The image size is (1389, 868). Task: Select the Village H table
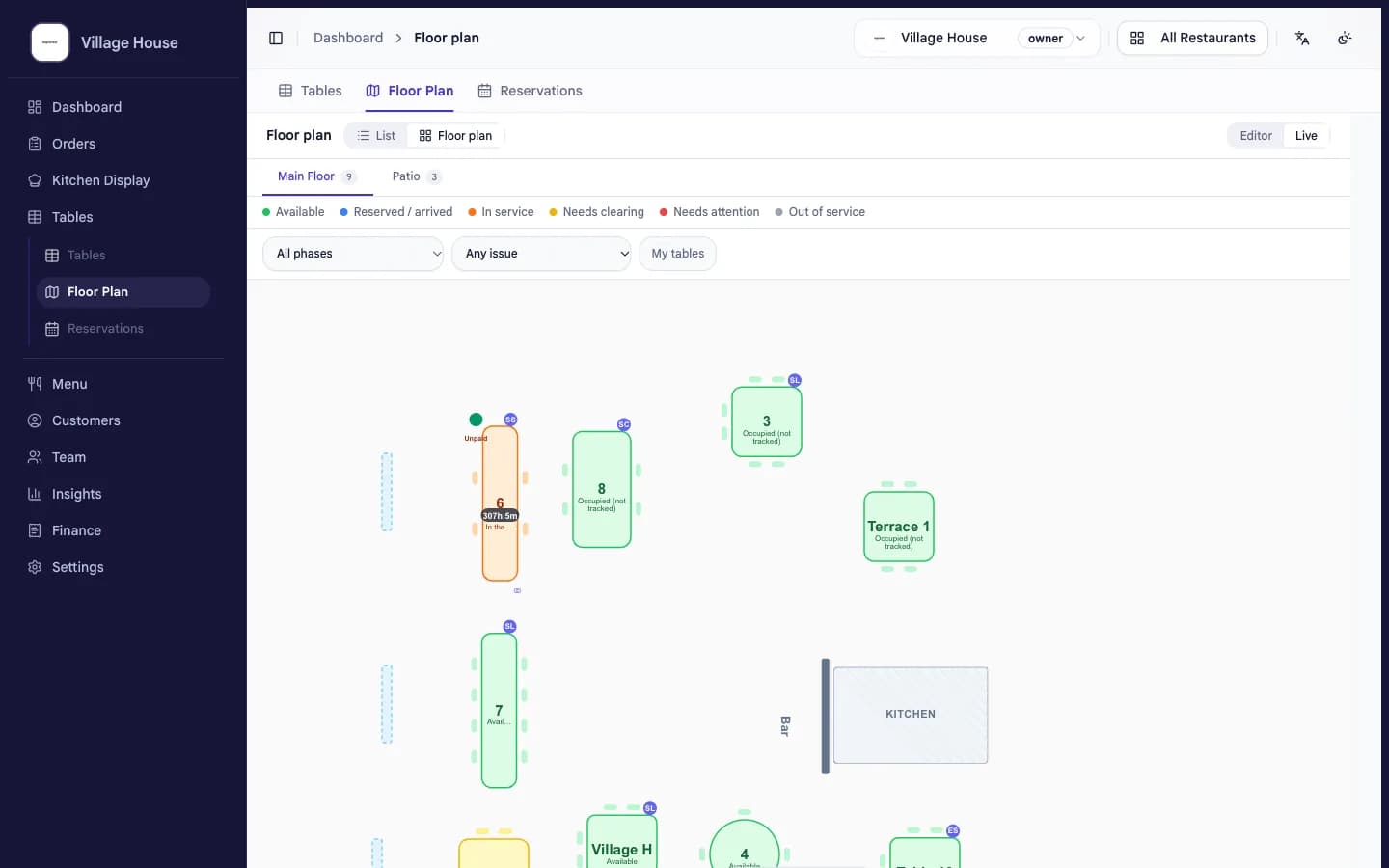tap(622, 841)
